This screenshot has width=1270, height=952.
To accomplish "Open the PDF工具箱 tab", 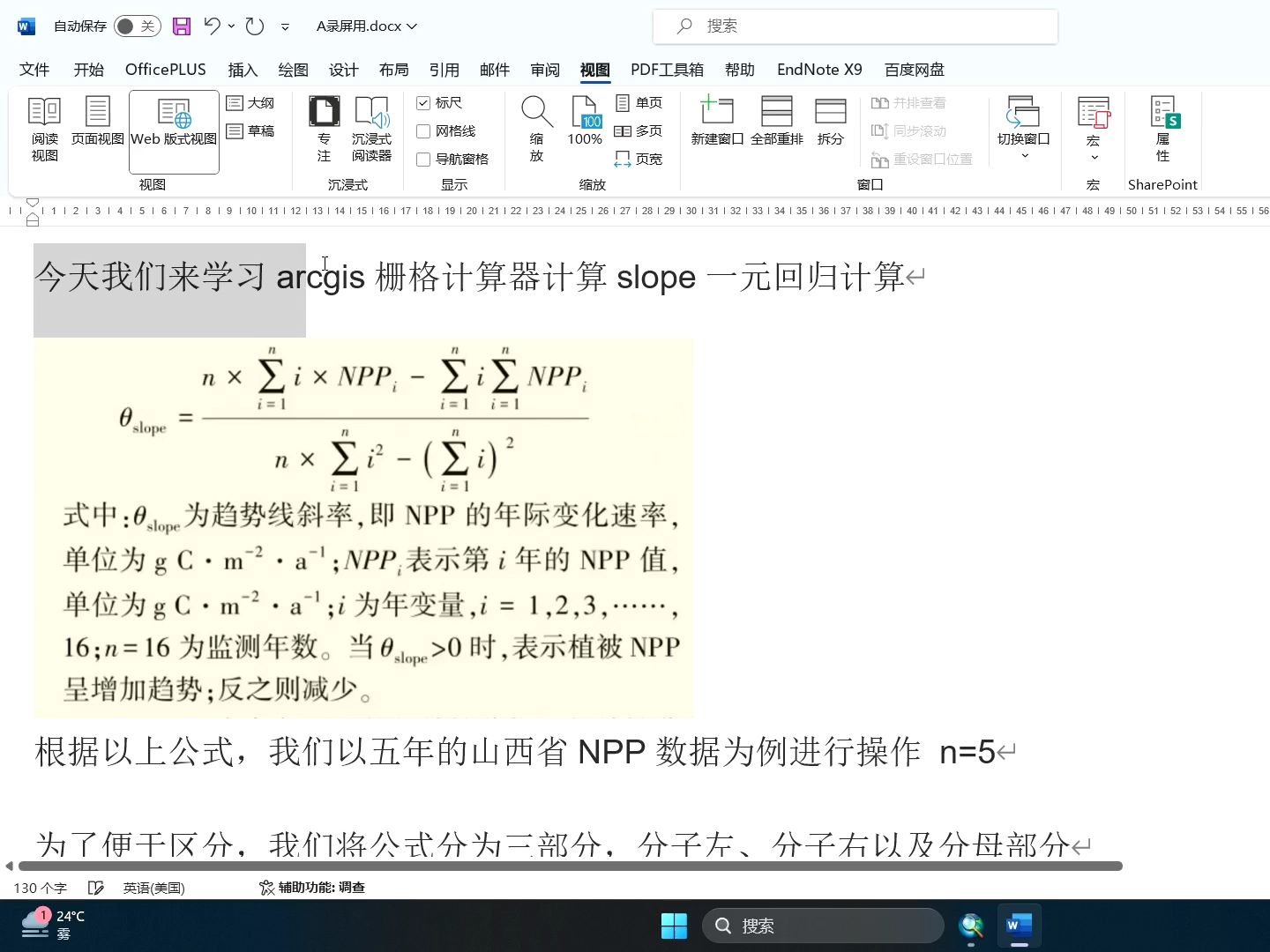I will (667, 70).
